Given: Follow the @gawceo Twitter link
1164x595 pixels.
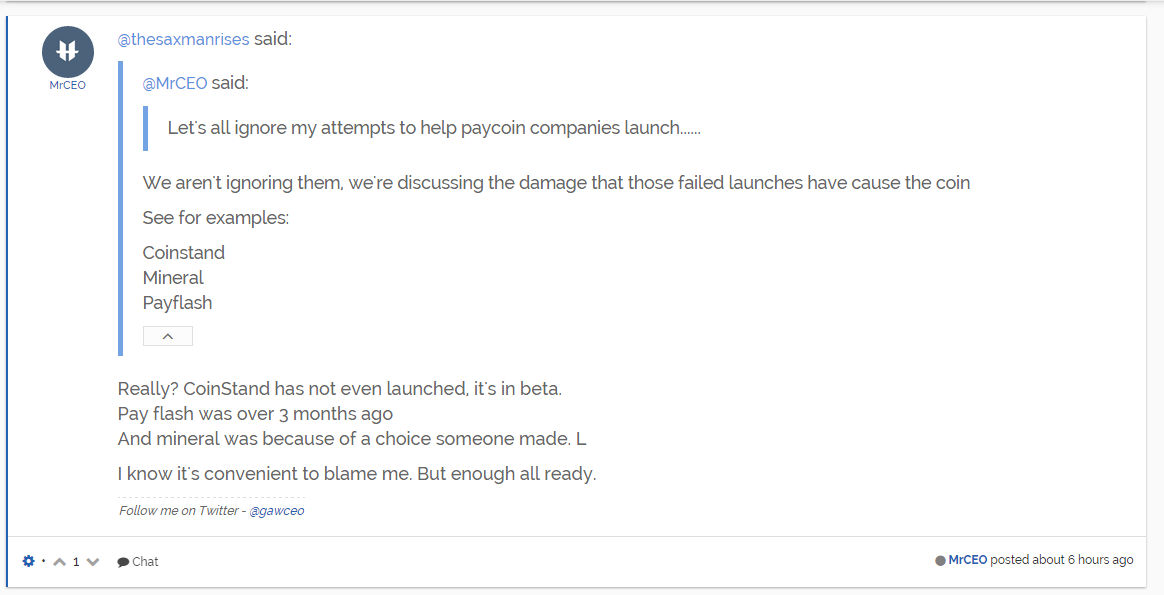Looking at the screenshot, I should pyautogui.click(x=277, y=510).
